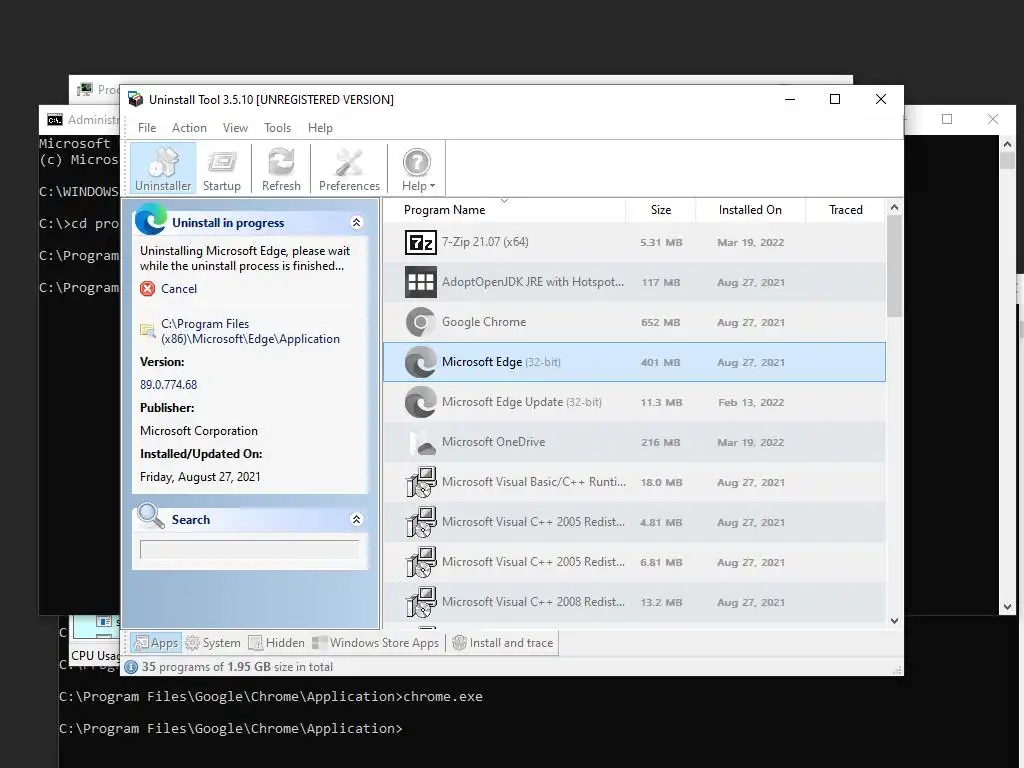Switch to the System tab
1024x768 pixels.
coord(213,643)
